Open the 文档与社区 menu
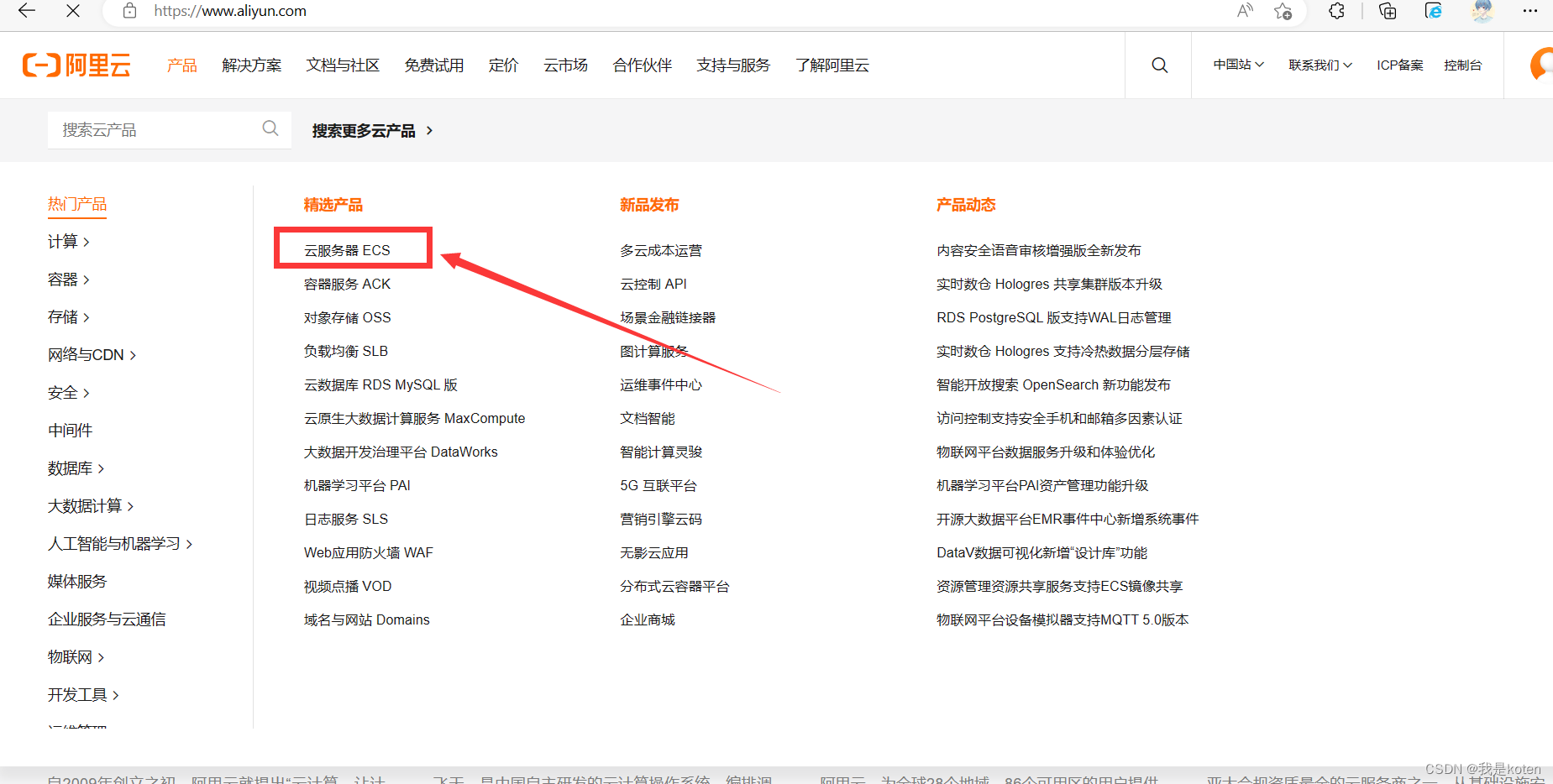1553x784 pixels. tap(343, 65)
